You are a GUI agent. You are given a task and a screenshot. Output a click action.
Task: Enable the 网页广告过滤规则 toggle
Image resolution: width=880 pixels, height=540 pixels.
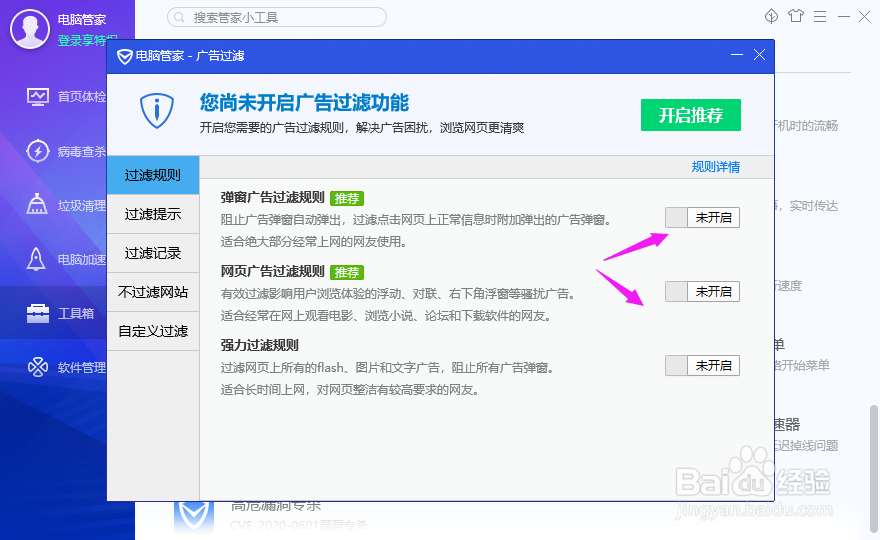pos(702,291)
